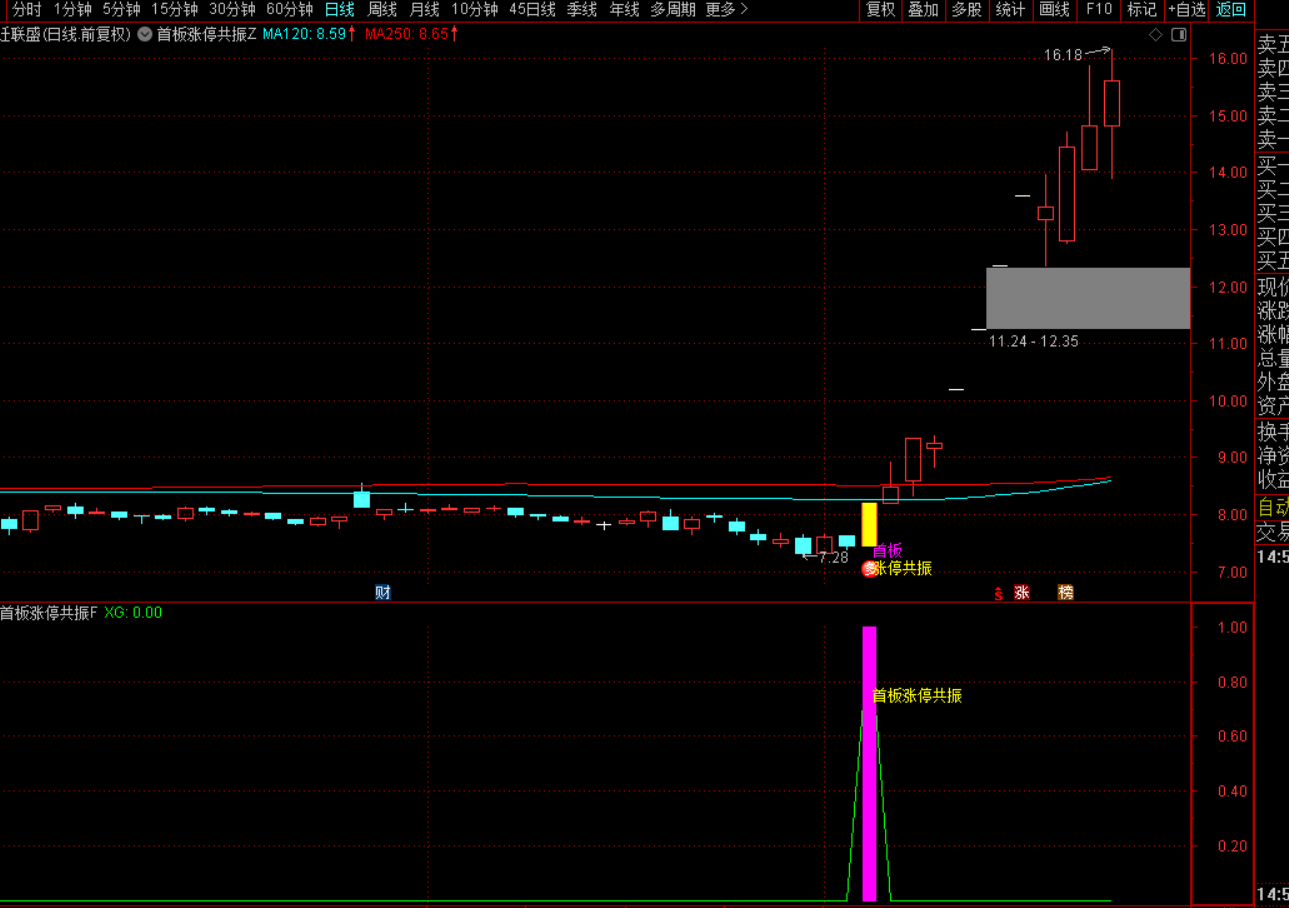The width and height of the screenshot is (1289, 908).
Task: Click the 画线 draw line button
Action: click(1054, 10)
